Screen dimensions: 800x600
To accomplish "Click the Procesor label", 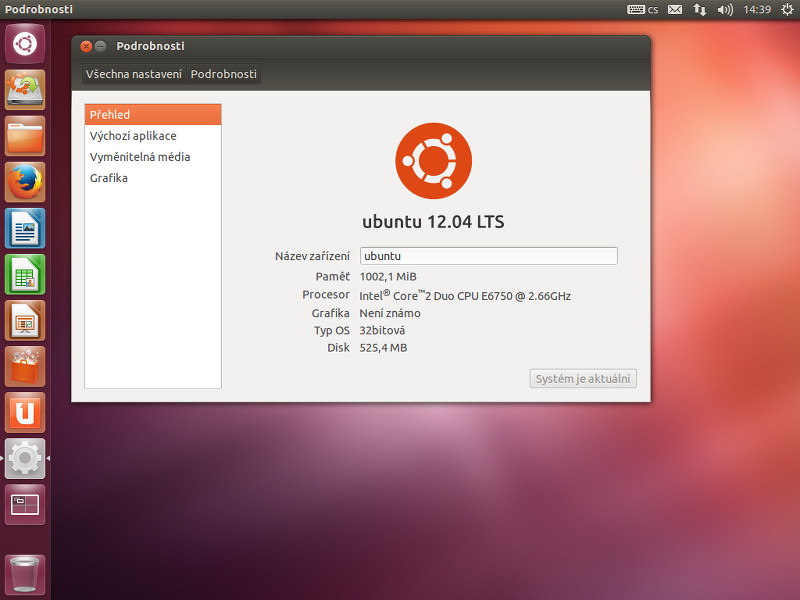I will [x=326, y=295].
